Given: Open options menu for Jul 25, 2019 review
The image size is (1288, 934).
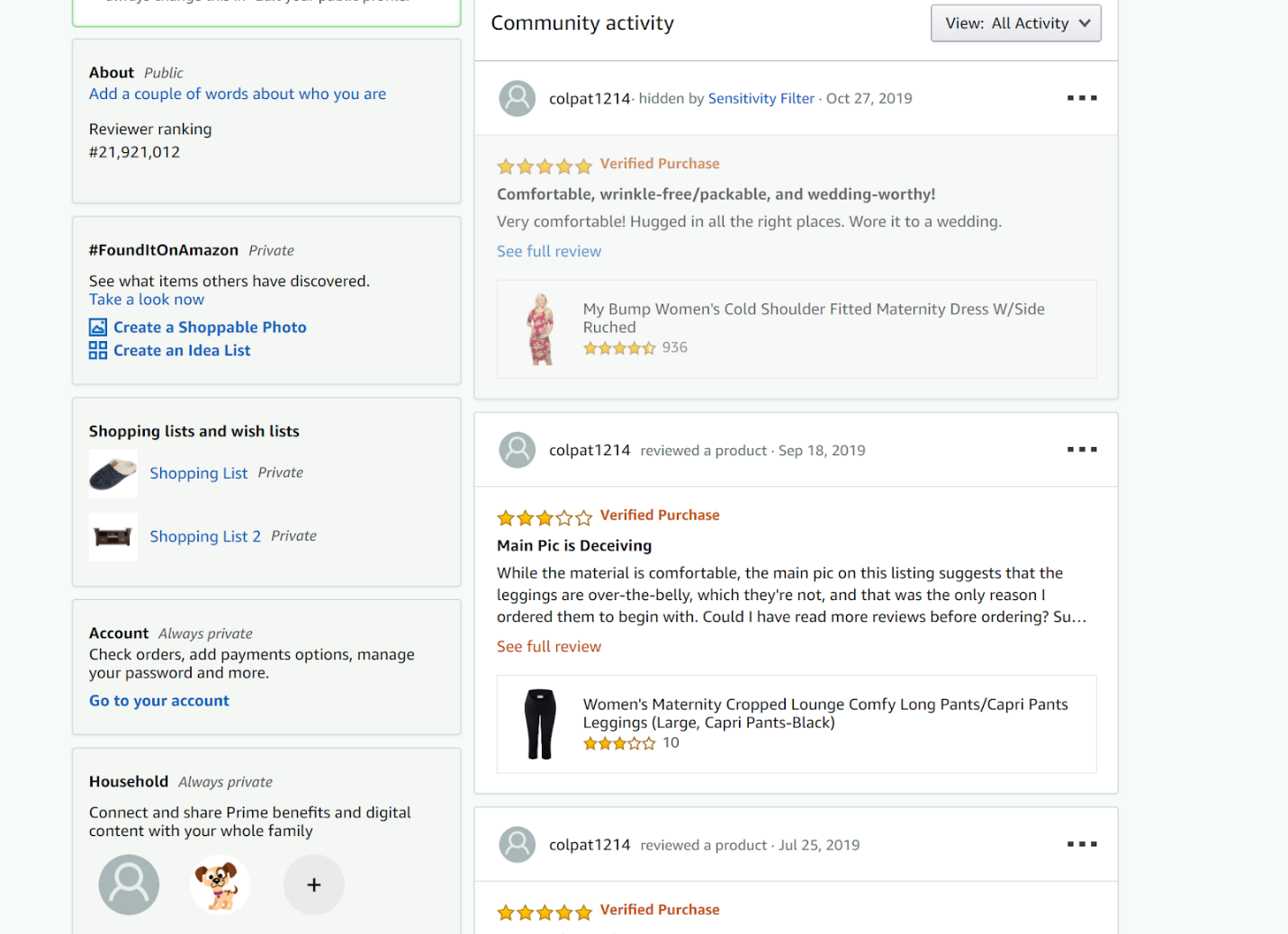Looking at the screenshot, I should click(1081, 844).
